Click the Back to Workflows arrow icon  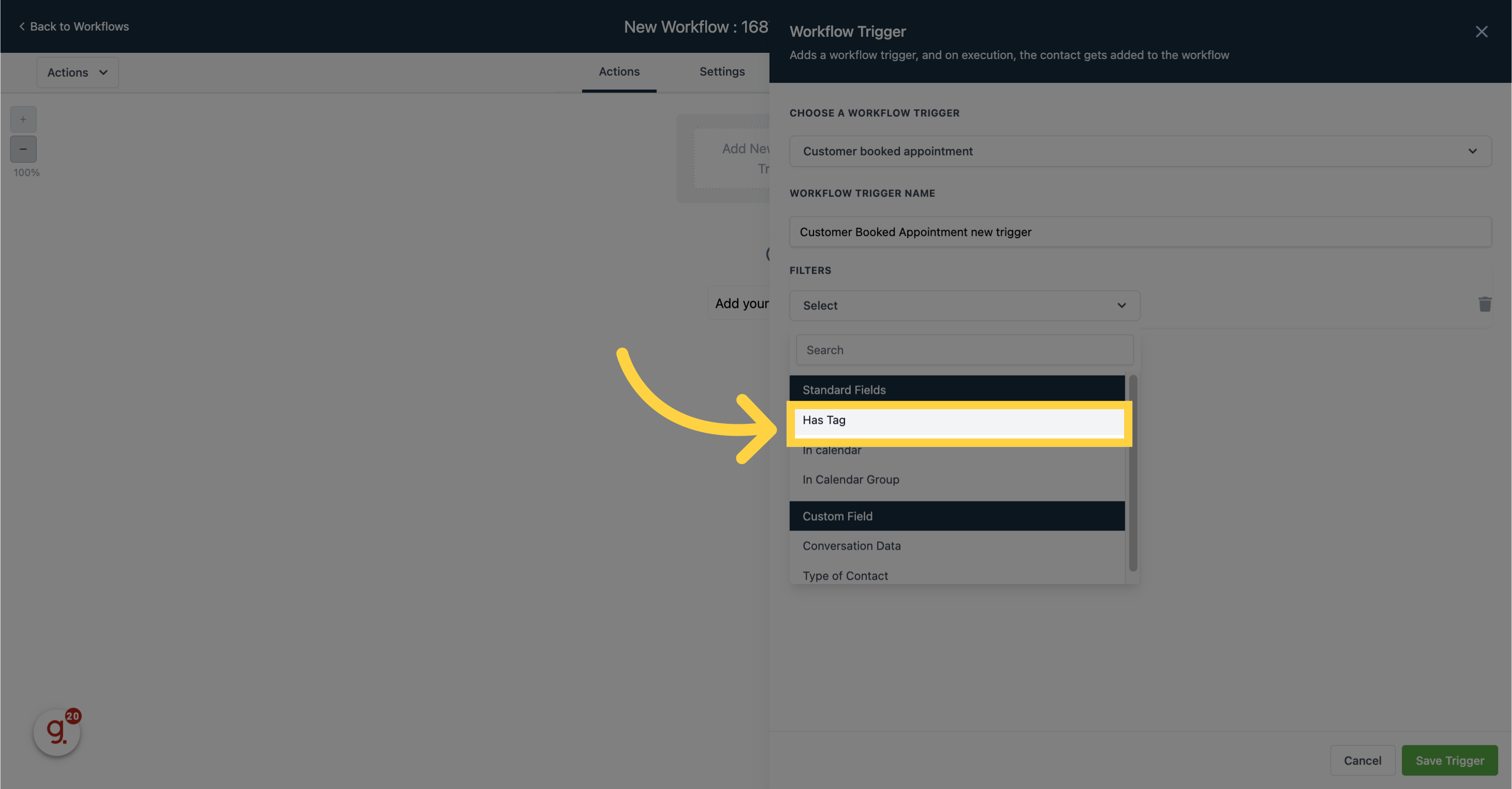click(x=20, y=26)
